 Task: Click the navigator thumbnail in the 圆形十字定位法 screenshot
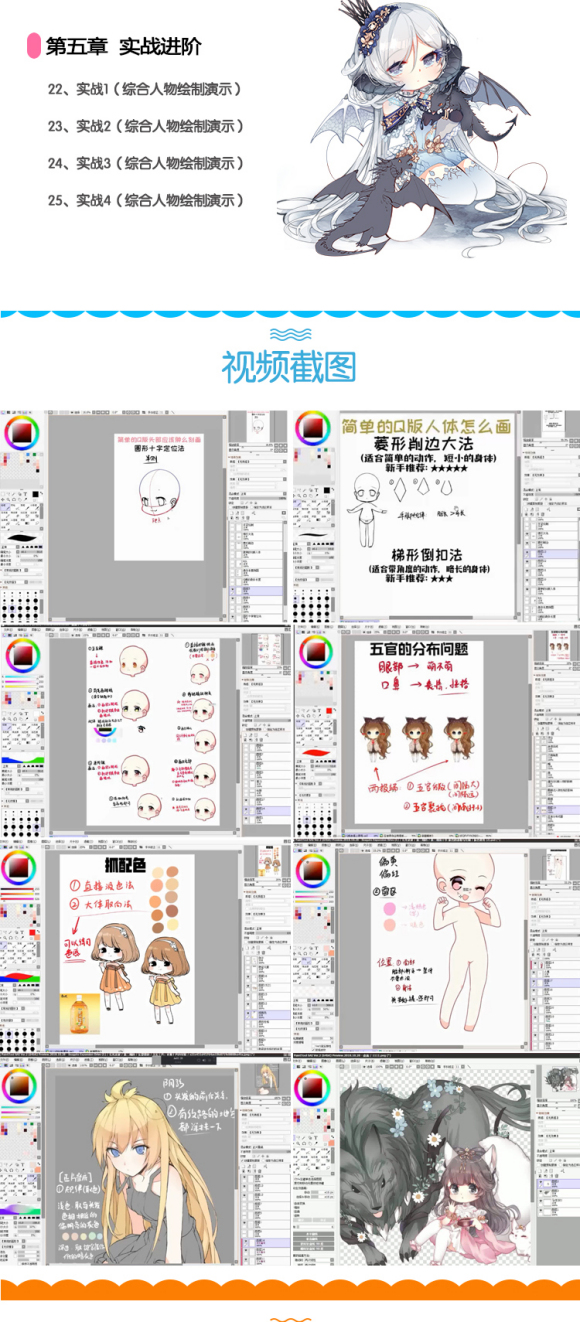(258, 425)
